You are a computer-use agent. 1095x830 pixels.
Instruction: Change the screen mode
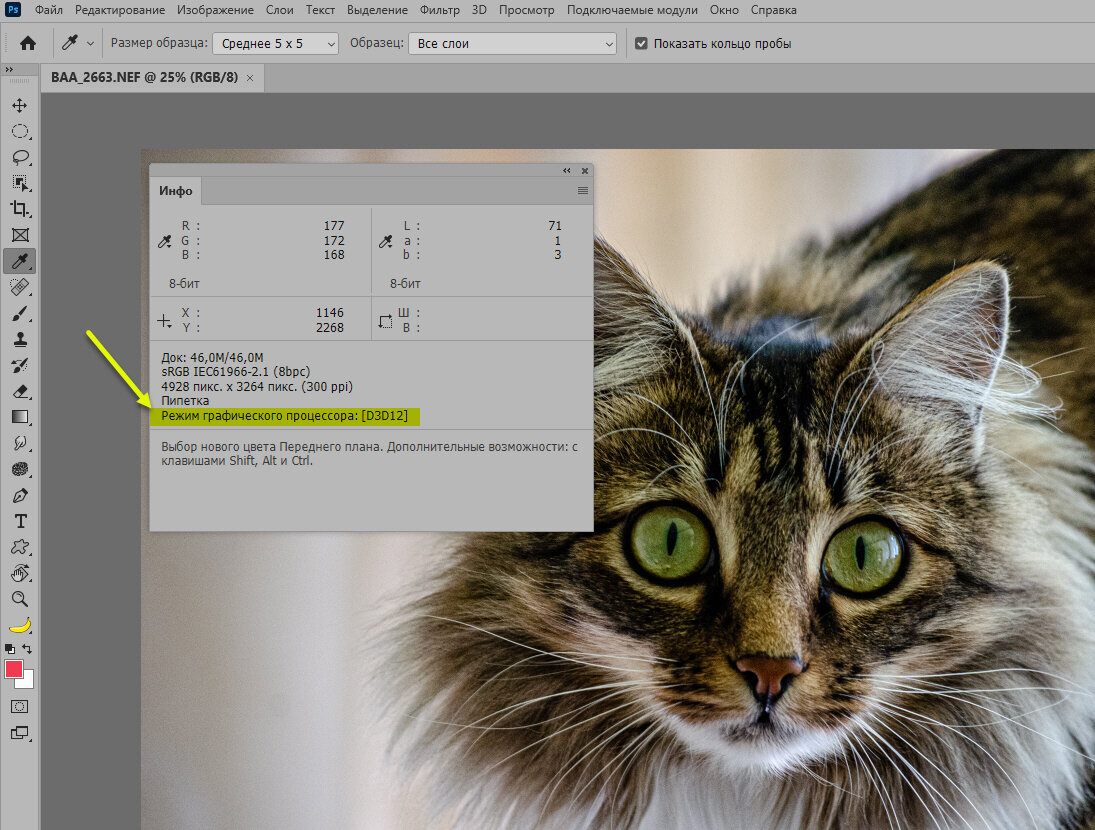tap(20, 733)
